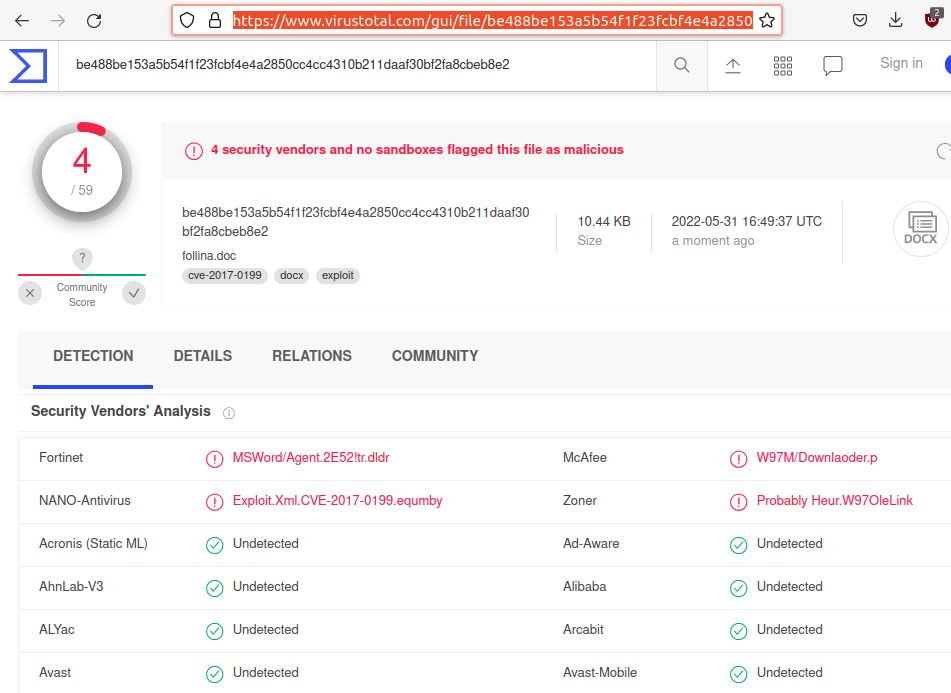Click the search magnifier icon
951x693 pixels.
682,65
